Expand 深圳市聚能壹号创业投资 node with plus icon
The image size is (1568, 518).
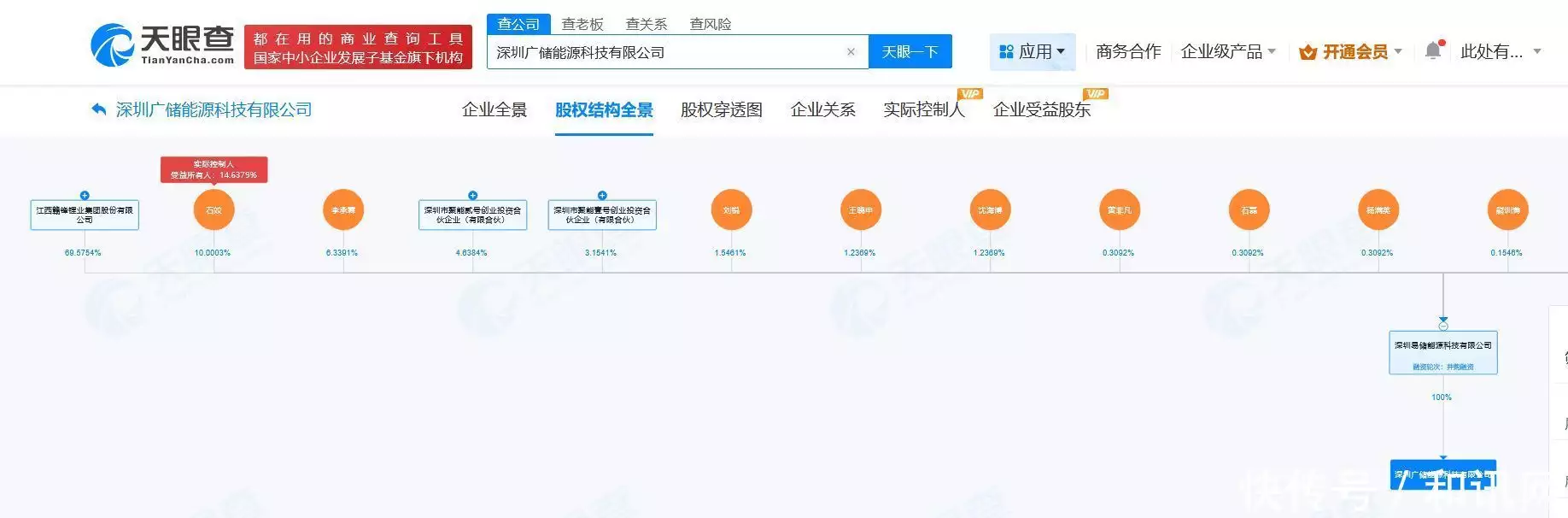coord(602,196)
